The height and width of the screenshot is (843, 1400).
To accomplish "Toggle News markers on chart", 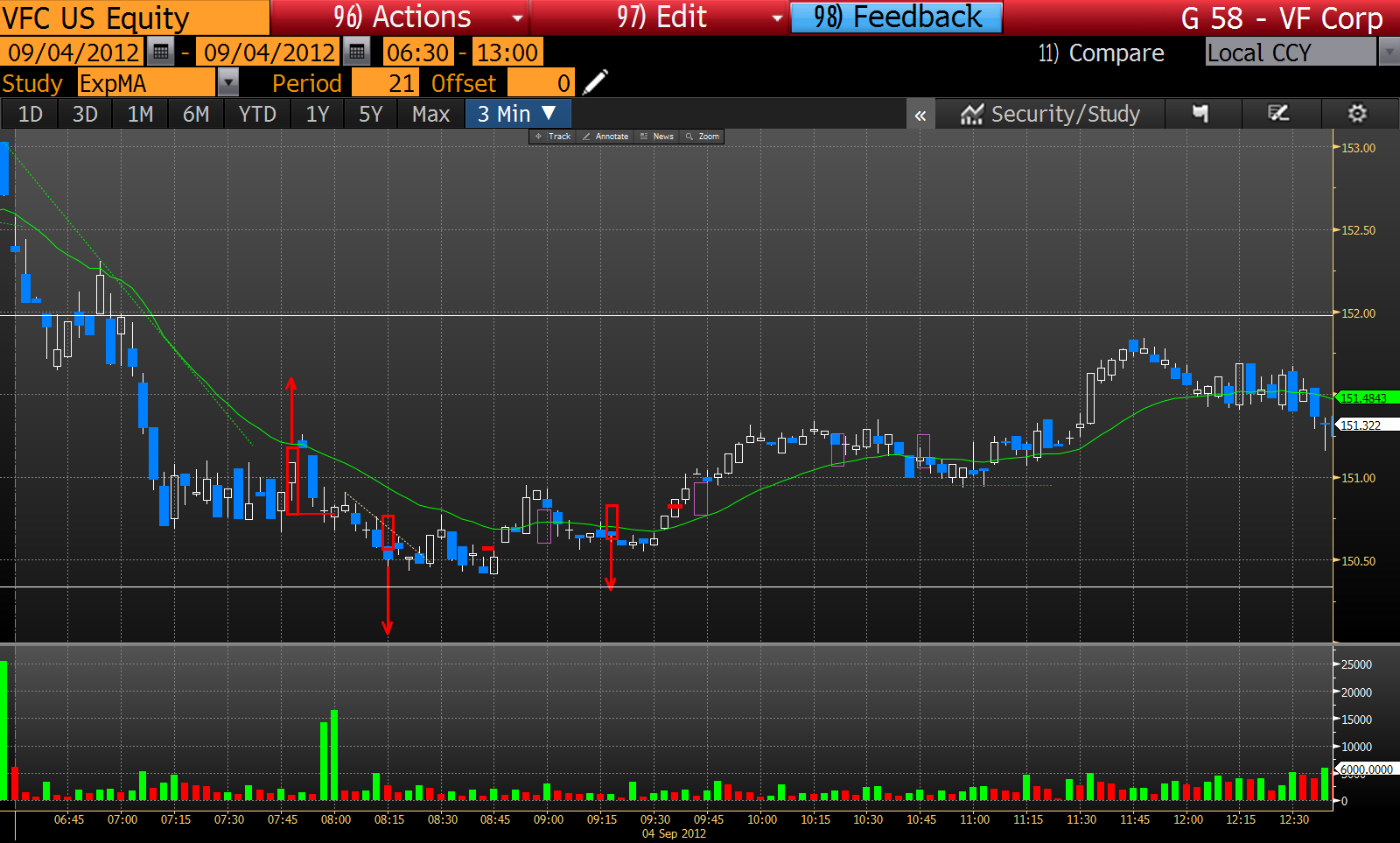I will (x=657, y=137).
